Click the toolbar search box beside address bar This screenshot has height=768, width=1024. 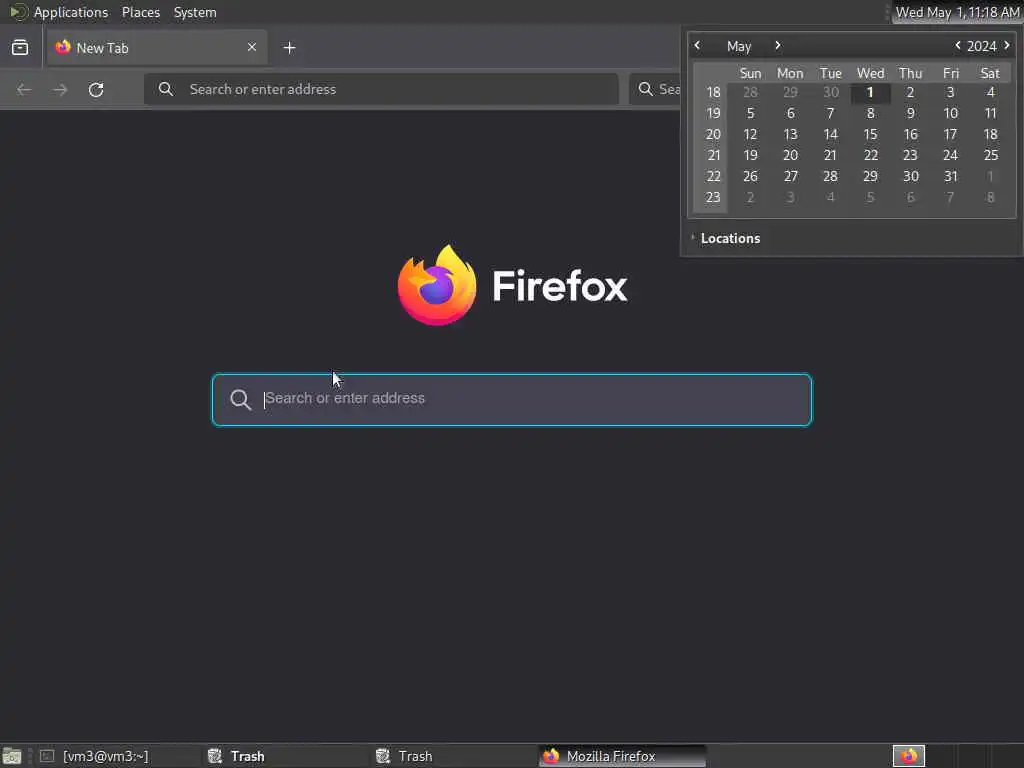[655, 89]
